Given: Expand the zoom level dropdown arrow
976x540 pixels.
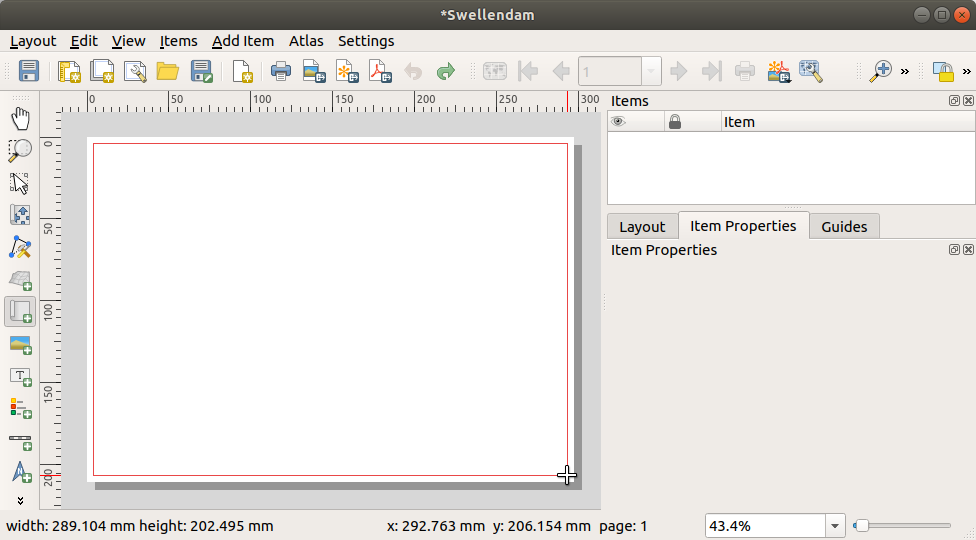Looking at the screenshot, I should (836, 526).
